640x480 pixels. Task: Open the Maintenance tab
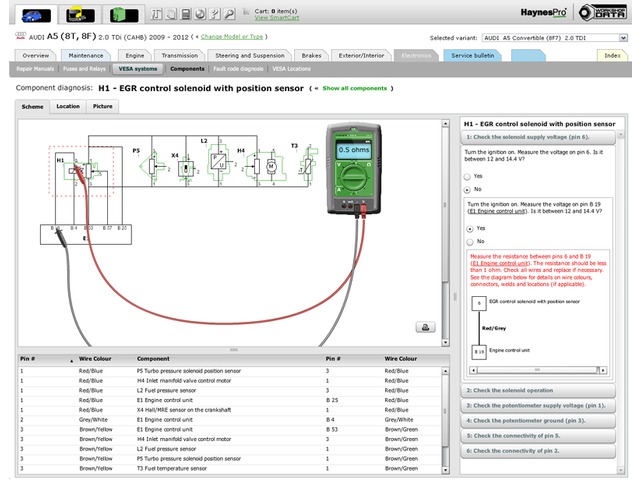[86, 56]
